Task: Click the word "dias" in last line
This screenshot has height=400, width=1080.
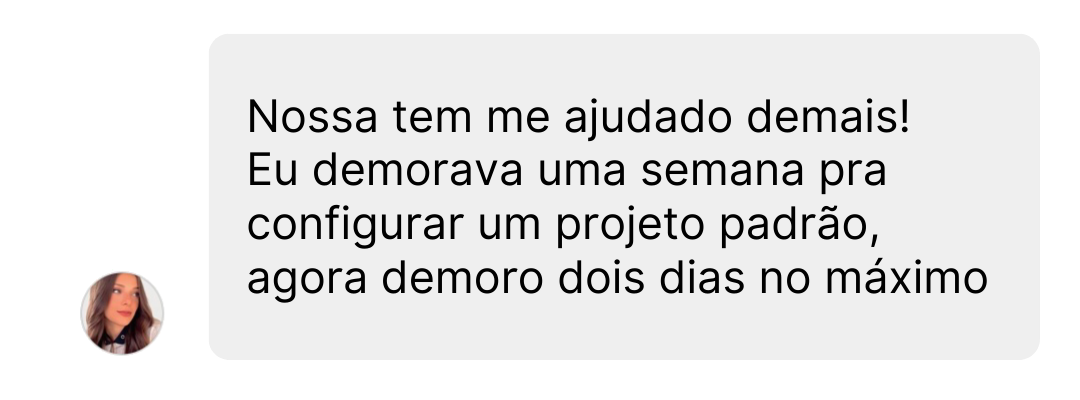Action: coord(701,277)
